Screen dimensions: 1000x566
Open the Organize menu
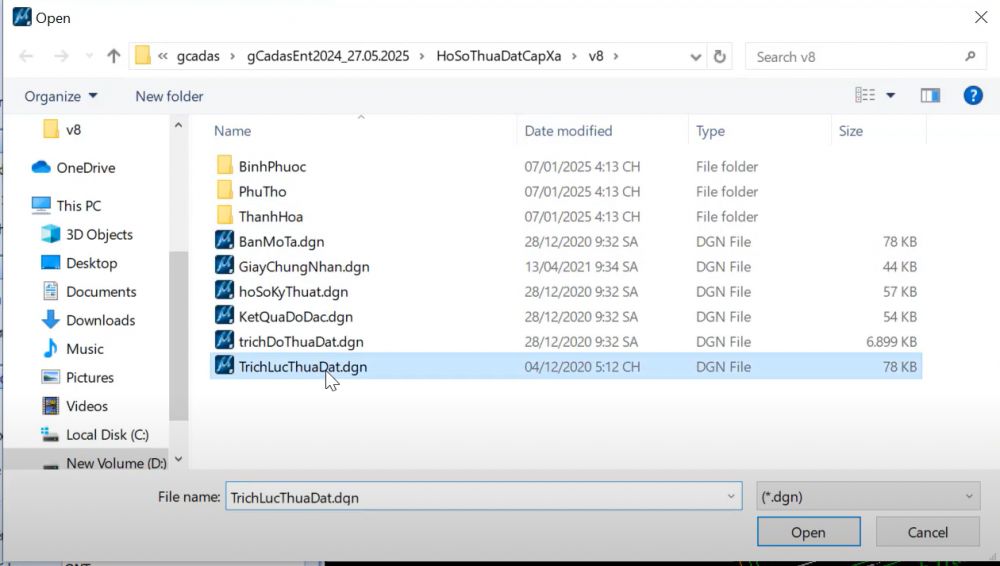click(61, 96)
